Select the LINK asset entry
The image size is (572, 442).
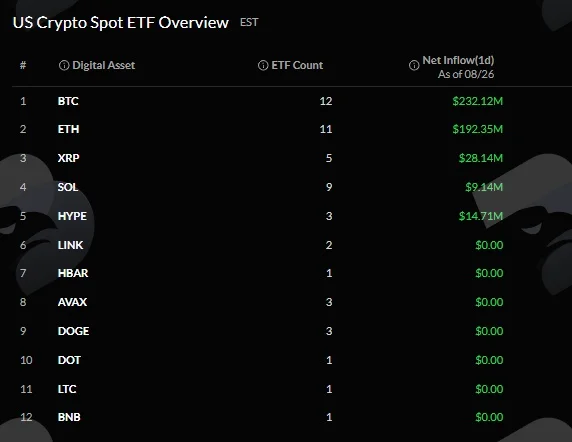coord(70,245)
